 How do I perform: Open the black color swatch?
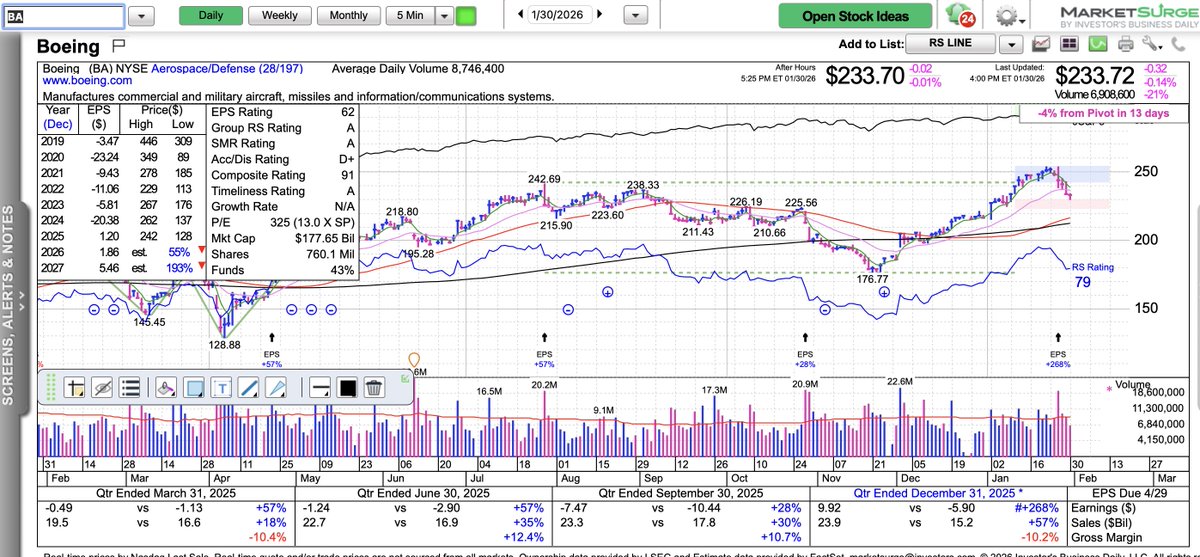click(347, 389)
